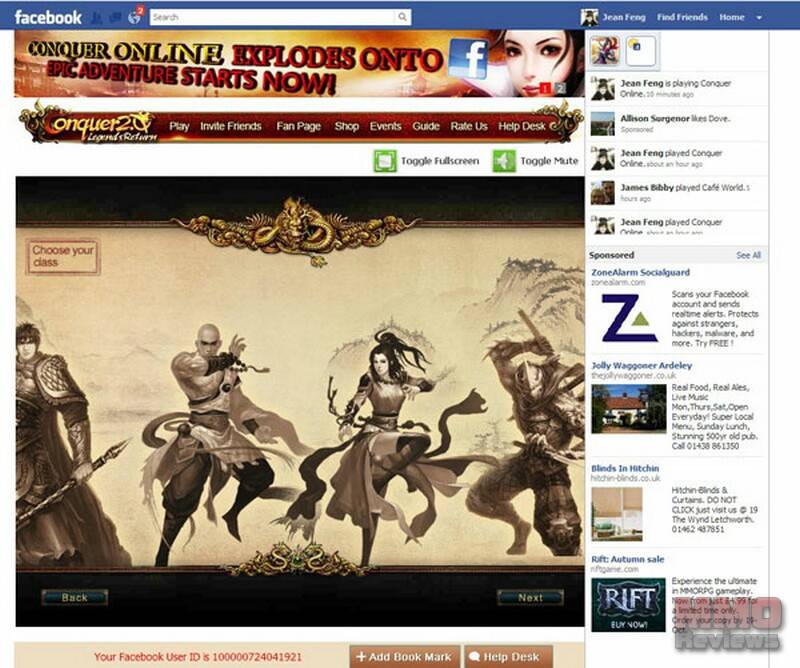Select banner slide 2 indicator

tap(560, 88)
